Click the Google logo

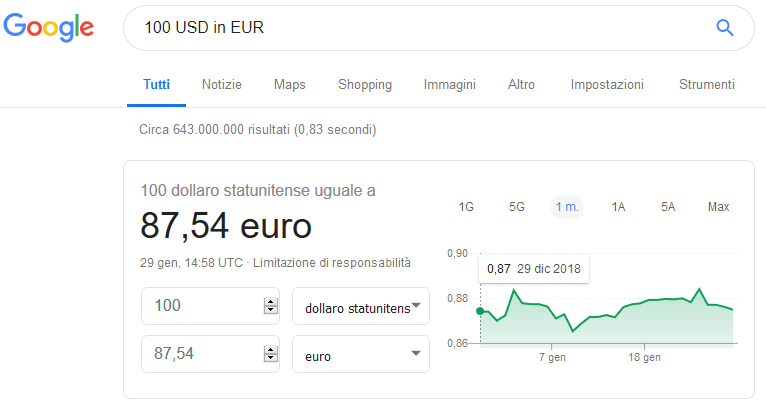point(49,27)
